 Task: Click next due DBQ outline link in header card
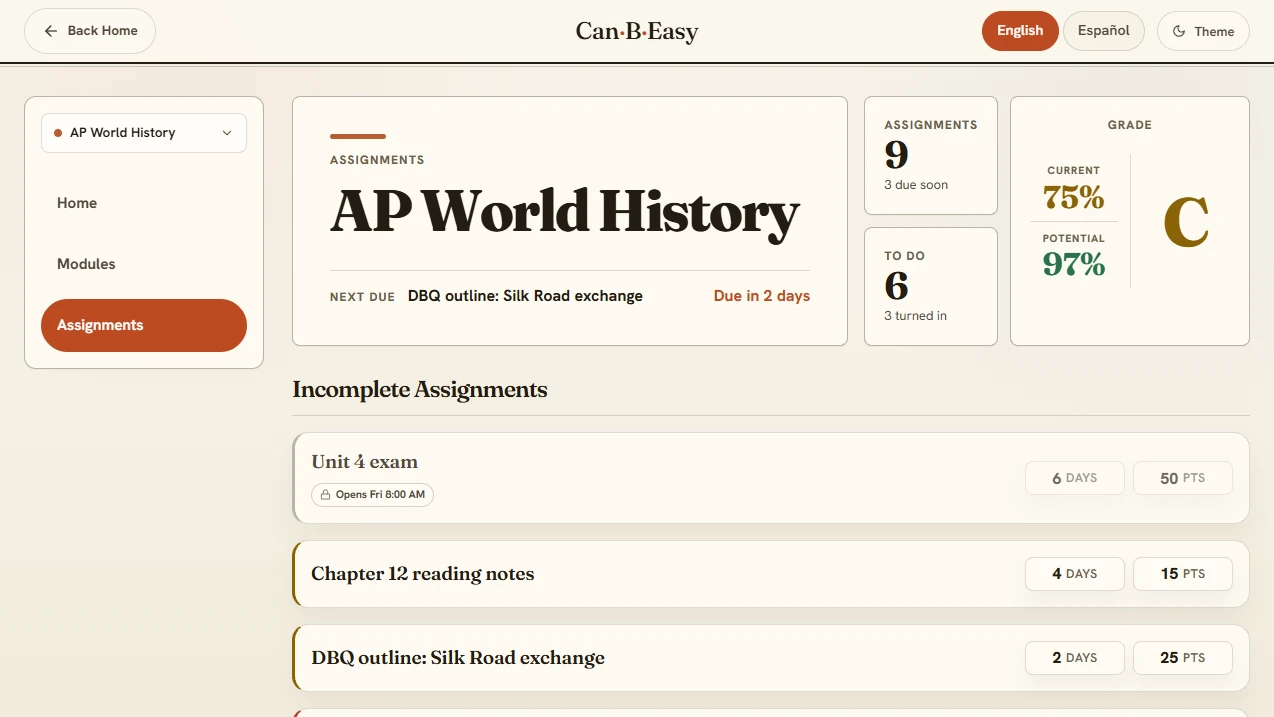click(525, 296)
